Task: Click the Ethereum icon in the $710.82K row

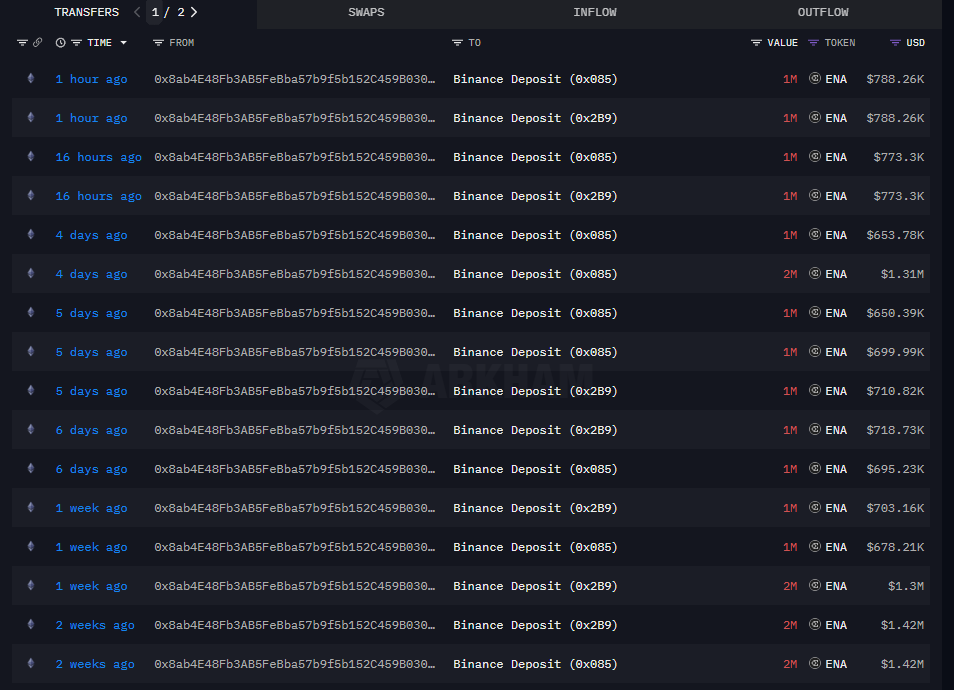Action: tap(31, 390)
